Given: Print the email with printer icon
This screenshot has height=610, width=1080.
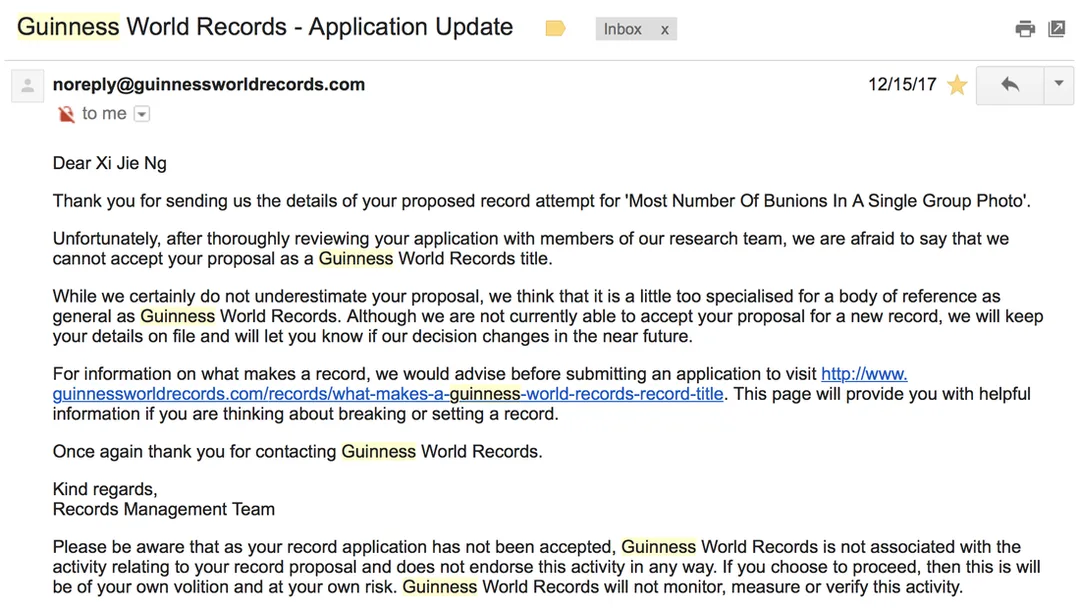Looking at the screenshot, I should tap(1025, 29).
